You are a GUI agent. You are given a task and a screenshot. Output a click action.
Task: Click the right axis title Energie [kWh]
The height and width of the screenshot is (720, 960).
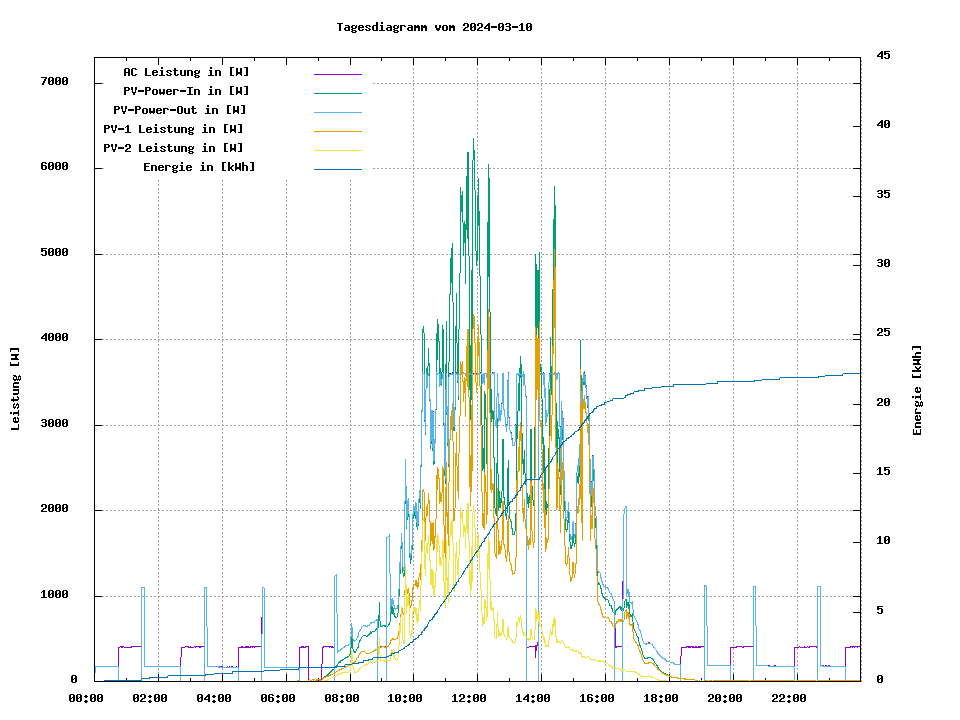917,390
